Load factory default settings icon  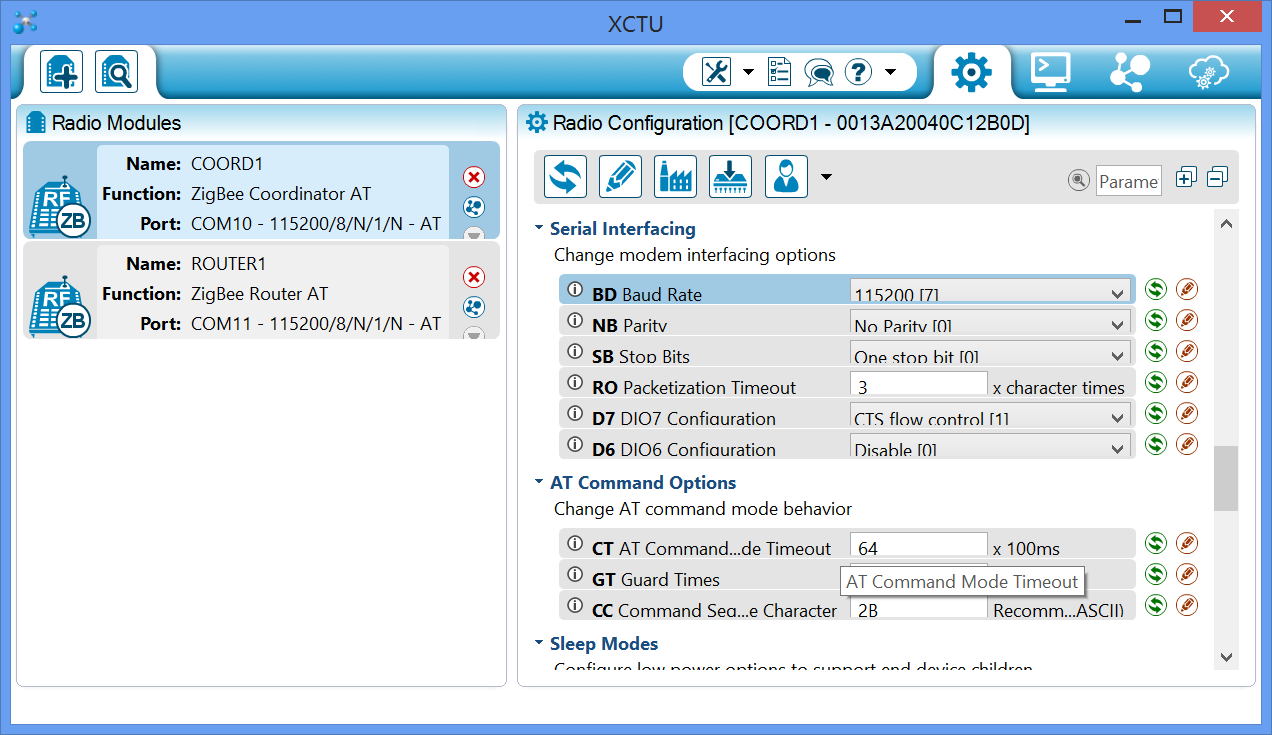click(675, 177)
